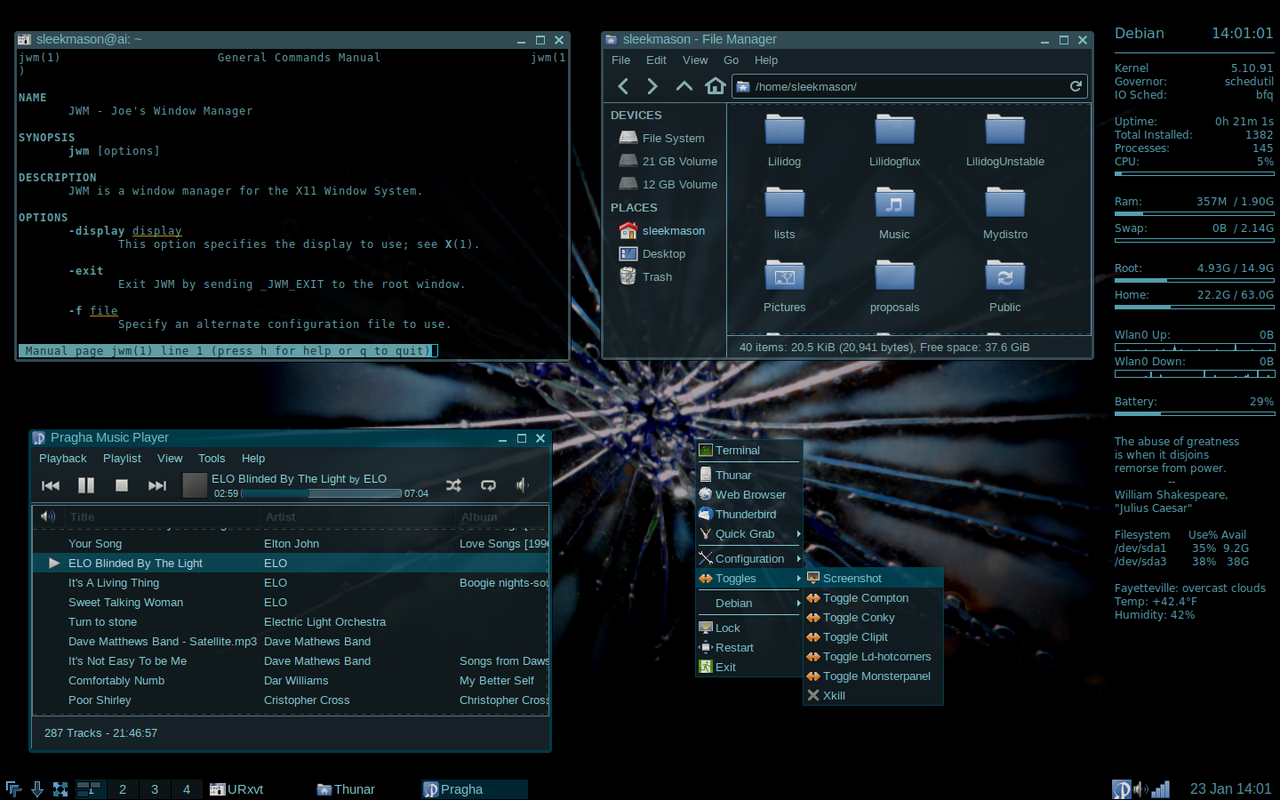The height and width of the screenshot is (800, 1280).
Task: Toggle shuffle mode in Pragha
Action: point(454,485)
